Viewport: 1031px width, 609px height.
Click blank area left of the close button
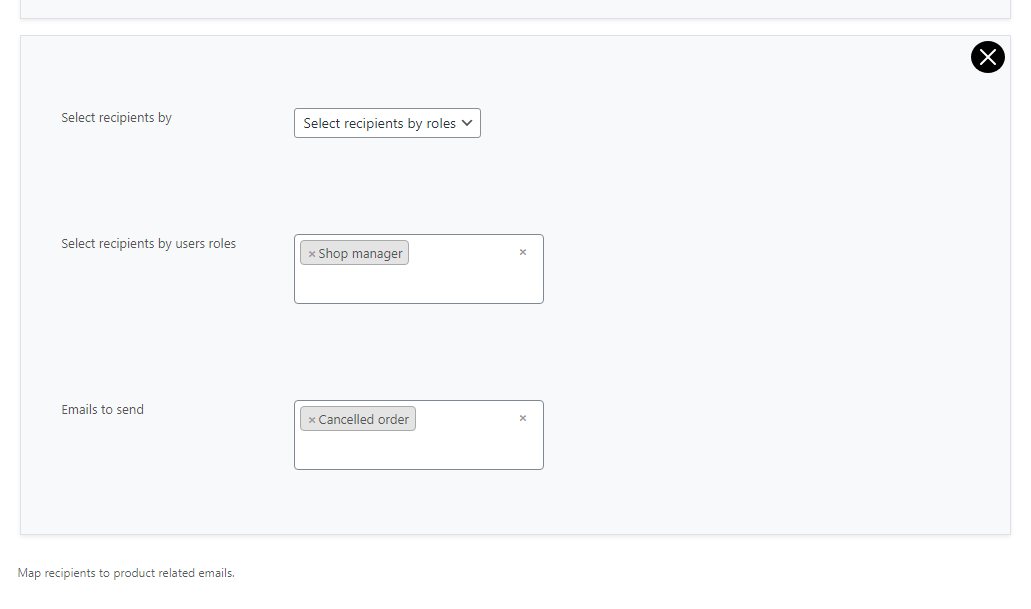pyautogui.click(x=900, y=58)
